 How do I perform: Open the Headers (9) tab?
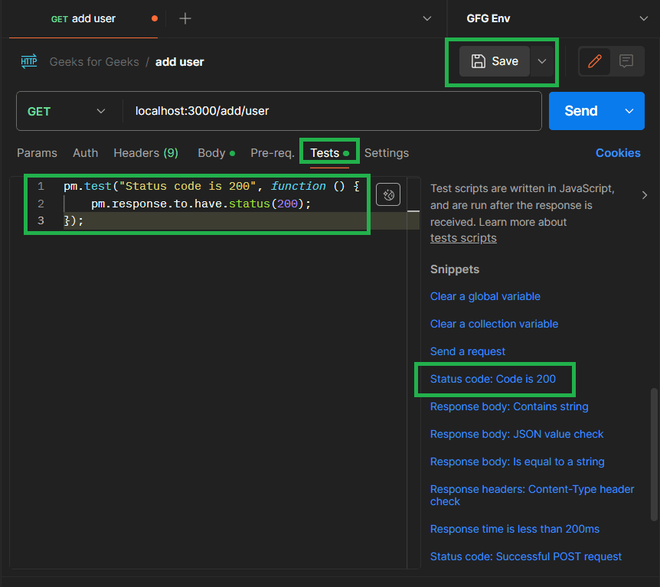click(x=146, y=153)
